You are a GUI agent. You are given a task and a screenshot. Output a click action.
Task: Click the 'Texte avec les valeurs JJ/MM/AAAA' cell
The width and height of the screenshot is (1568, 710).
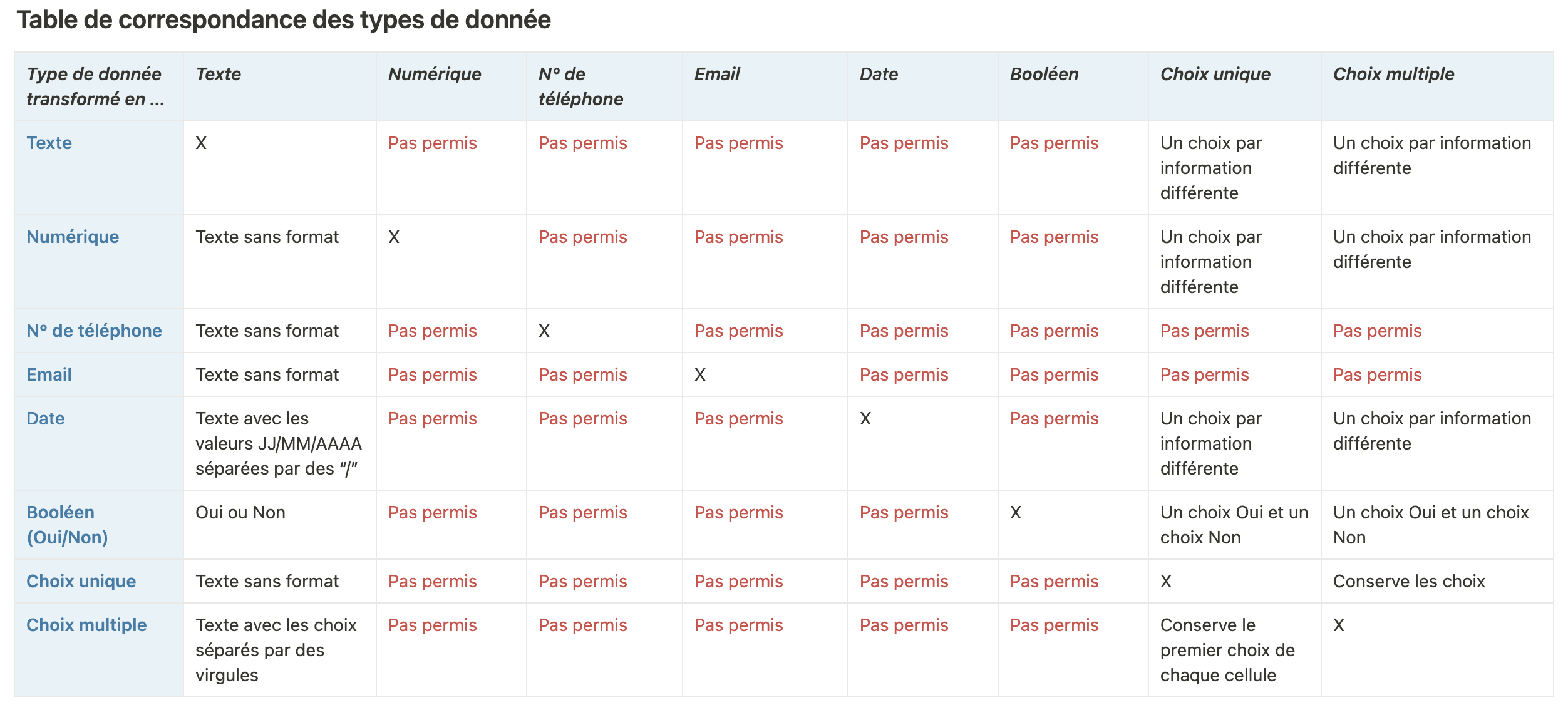[279, 443]
